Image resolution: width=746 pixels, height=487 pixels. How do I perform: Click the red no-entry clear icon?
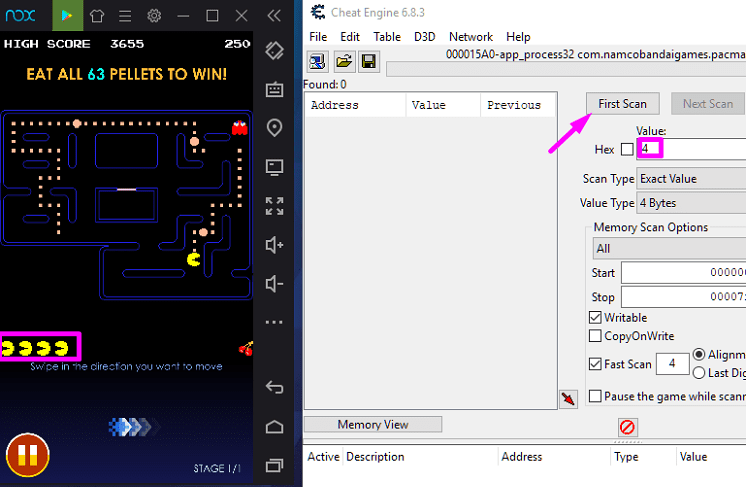click(628, 427)
